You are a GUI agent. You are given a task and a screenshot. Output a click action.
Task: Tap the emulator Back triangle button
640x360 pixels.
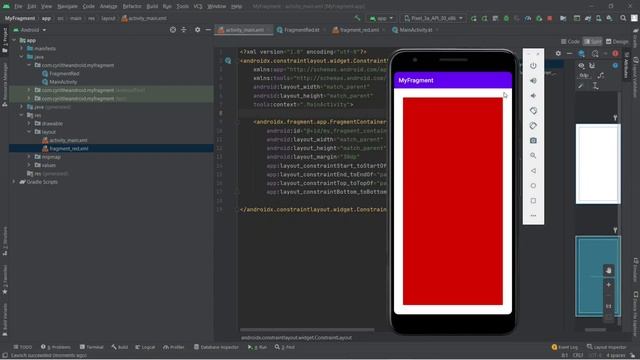(533, 171)
